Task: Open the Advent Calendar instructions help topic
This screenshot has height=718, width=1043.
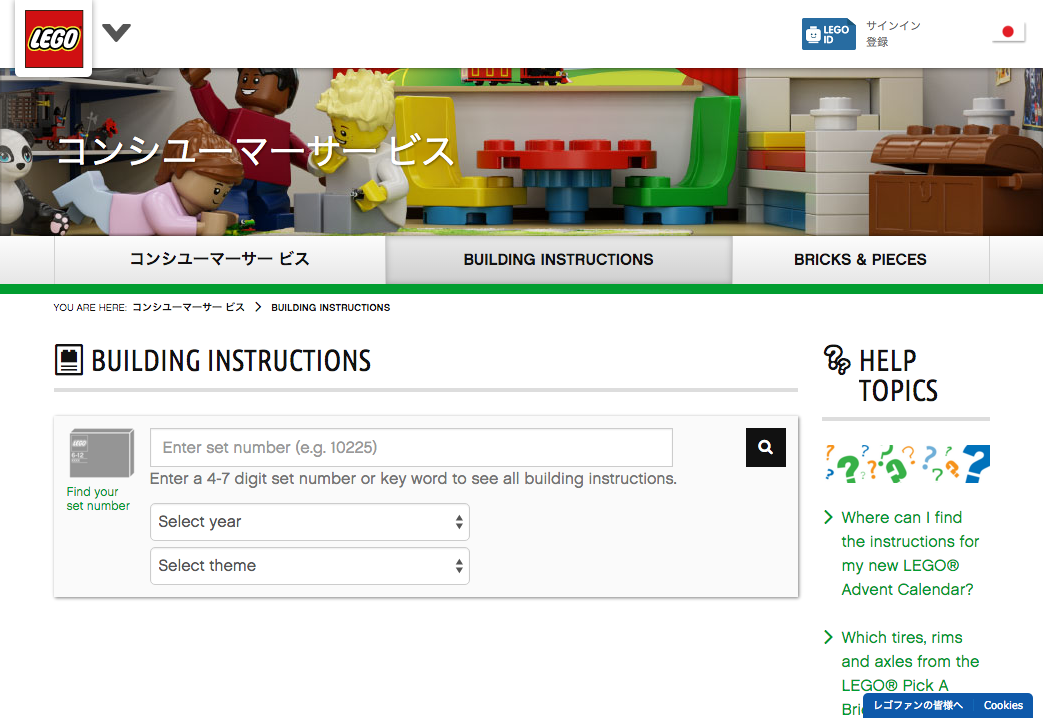Action: [x=909, y=554]
